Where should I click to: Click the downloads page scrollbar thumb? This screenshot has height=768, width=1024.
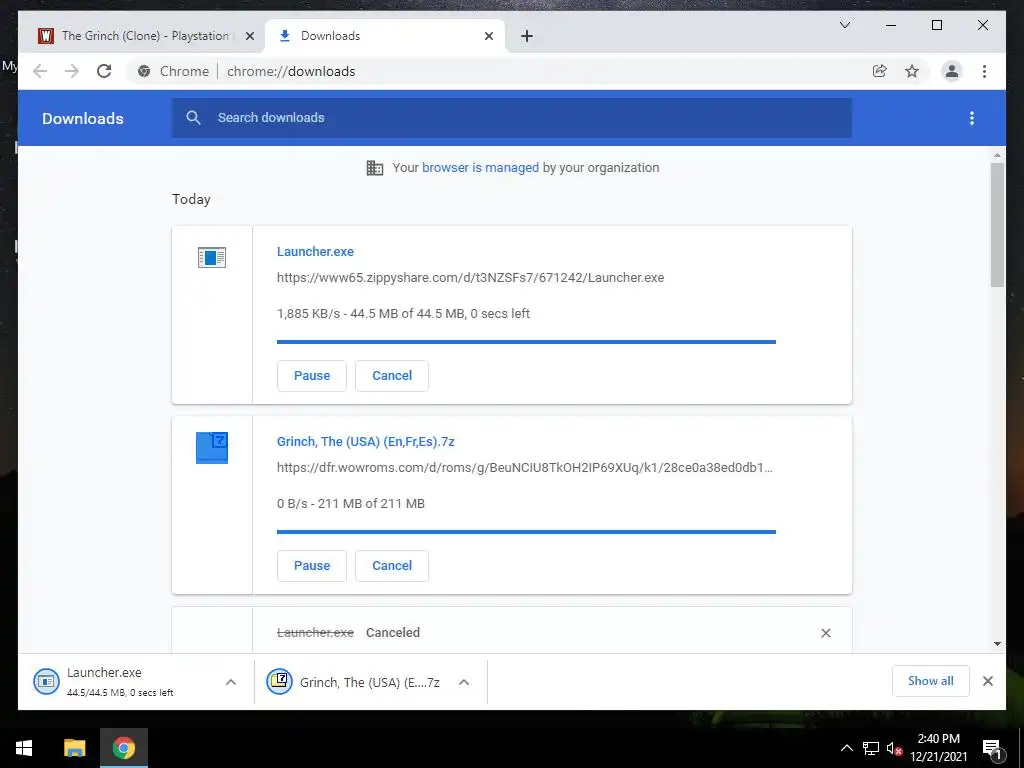997,225
